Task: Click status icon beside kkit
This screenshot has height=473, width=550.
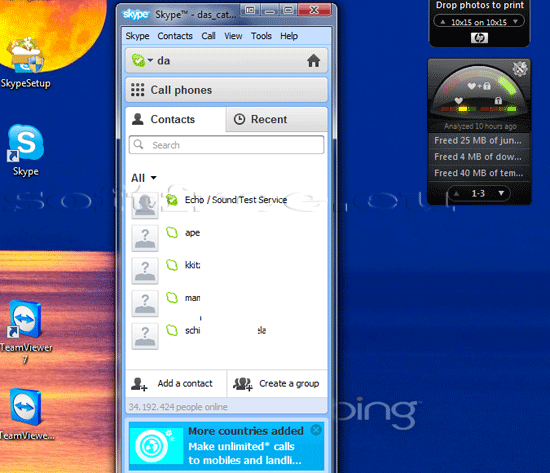Action: coord(172,265)
